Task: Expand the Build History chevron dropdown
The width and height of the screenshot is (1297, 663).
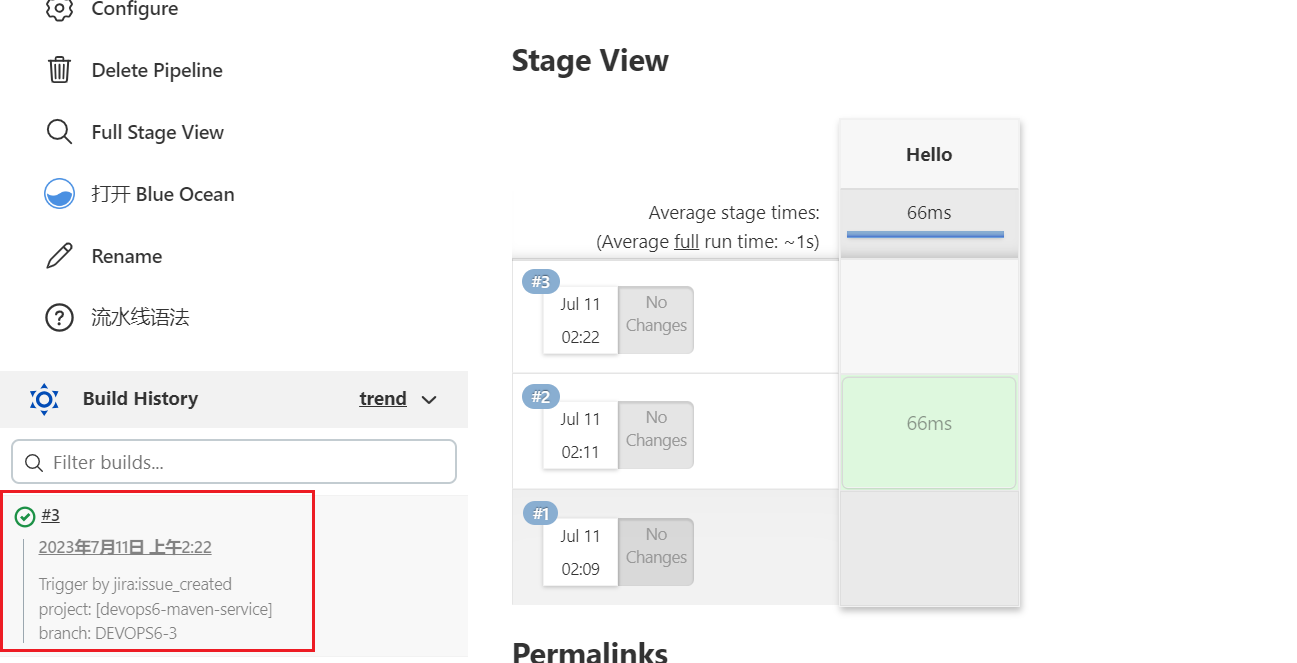Action: tap(429, 400)
